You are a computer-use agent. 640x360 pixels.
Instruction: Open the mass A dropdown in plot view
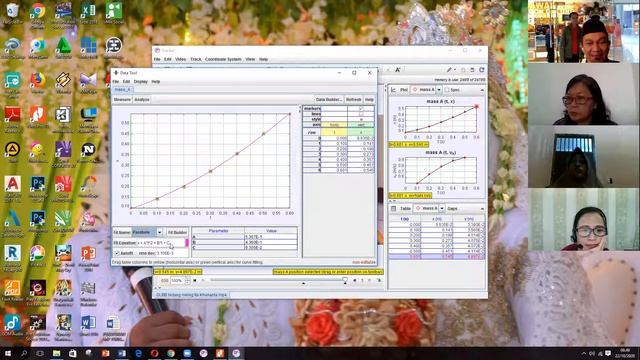439,90
